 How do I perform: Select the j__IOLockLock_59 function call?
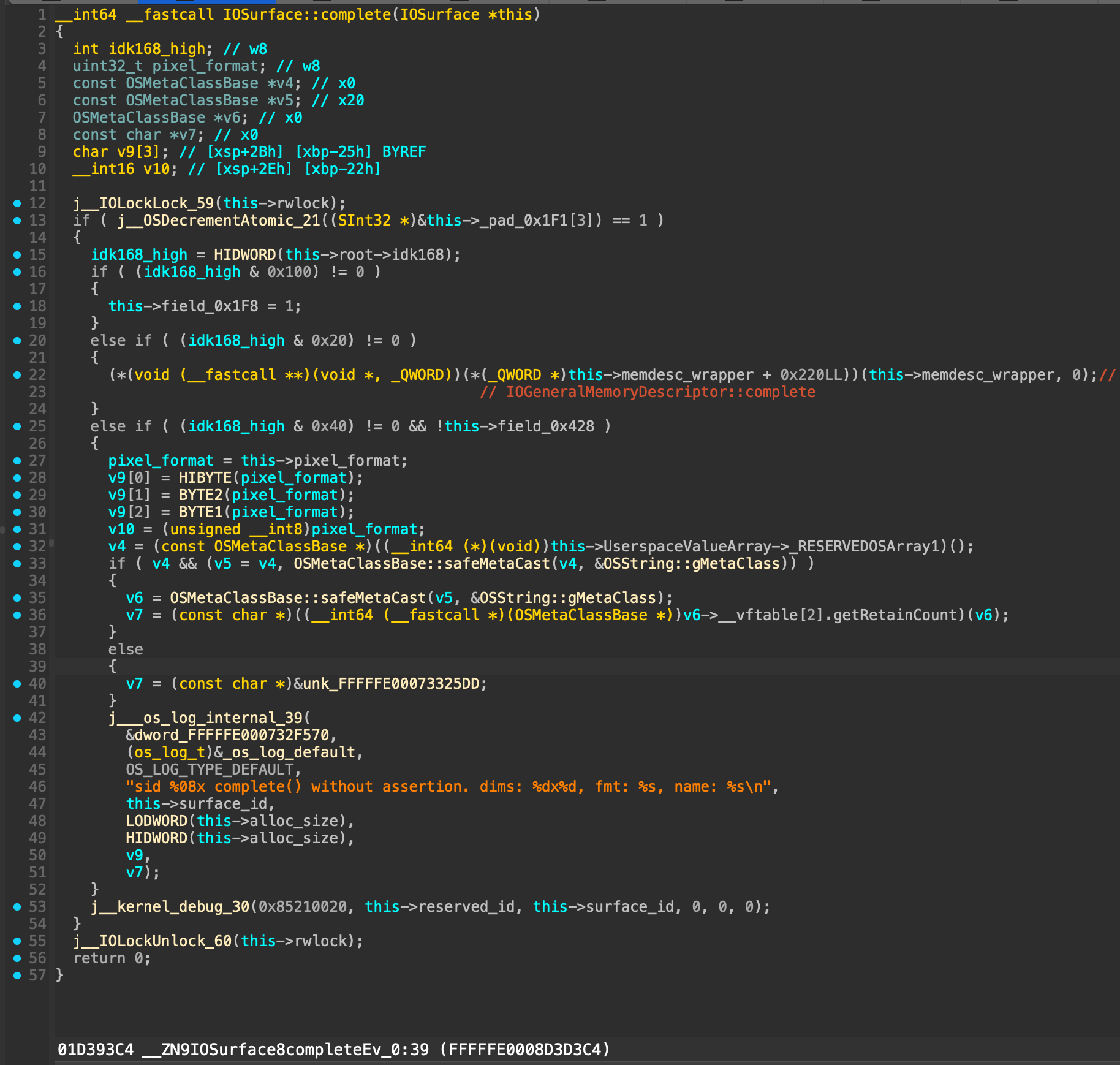pos(143,203)
